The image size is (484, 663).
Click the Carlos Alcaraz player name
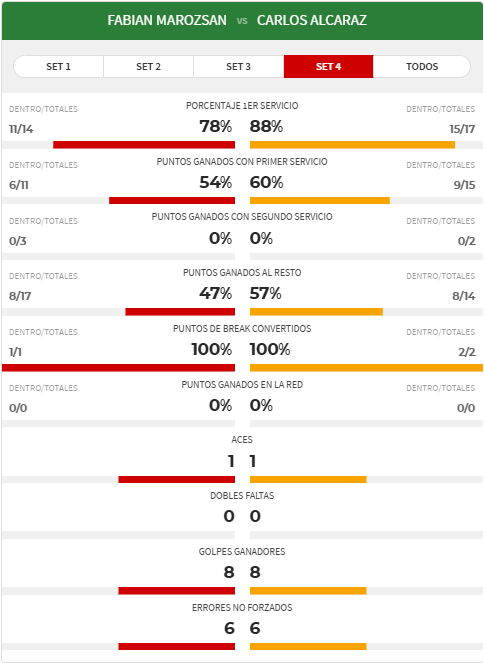coord(312,20)
